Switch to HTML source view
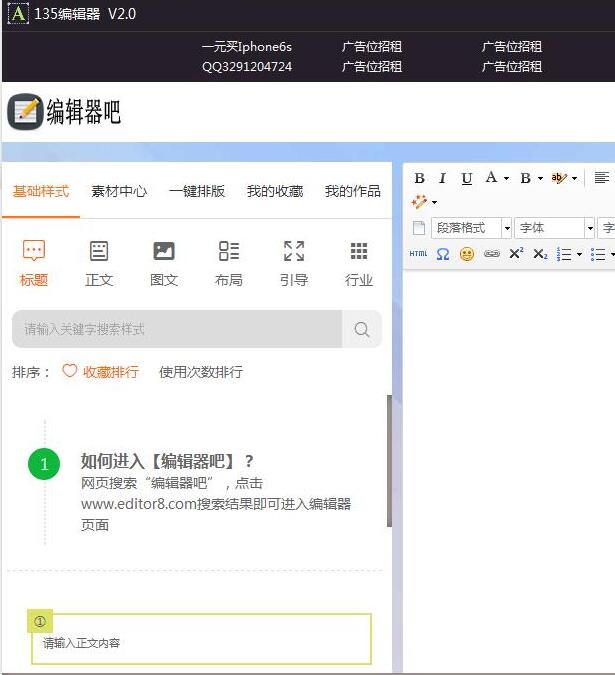This screenshot has width=615, height=675. pyautogui.click(x=418, y=254)
